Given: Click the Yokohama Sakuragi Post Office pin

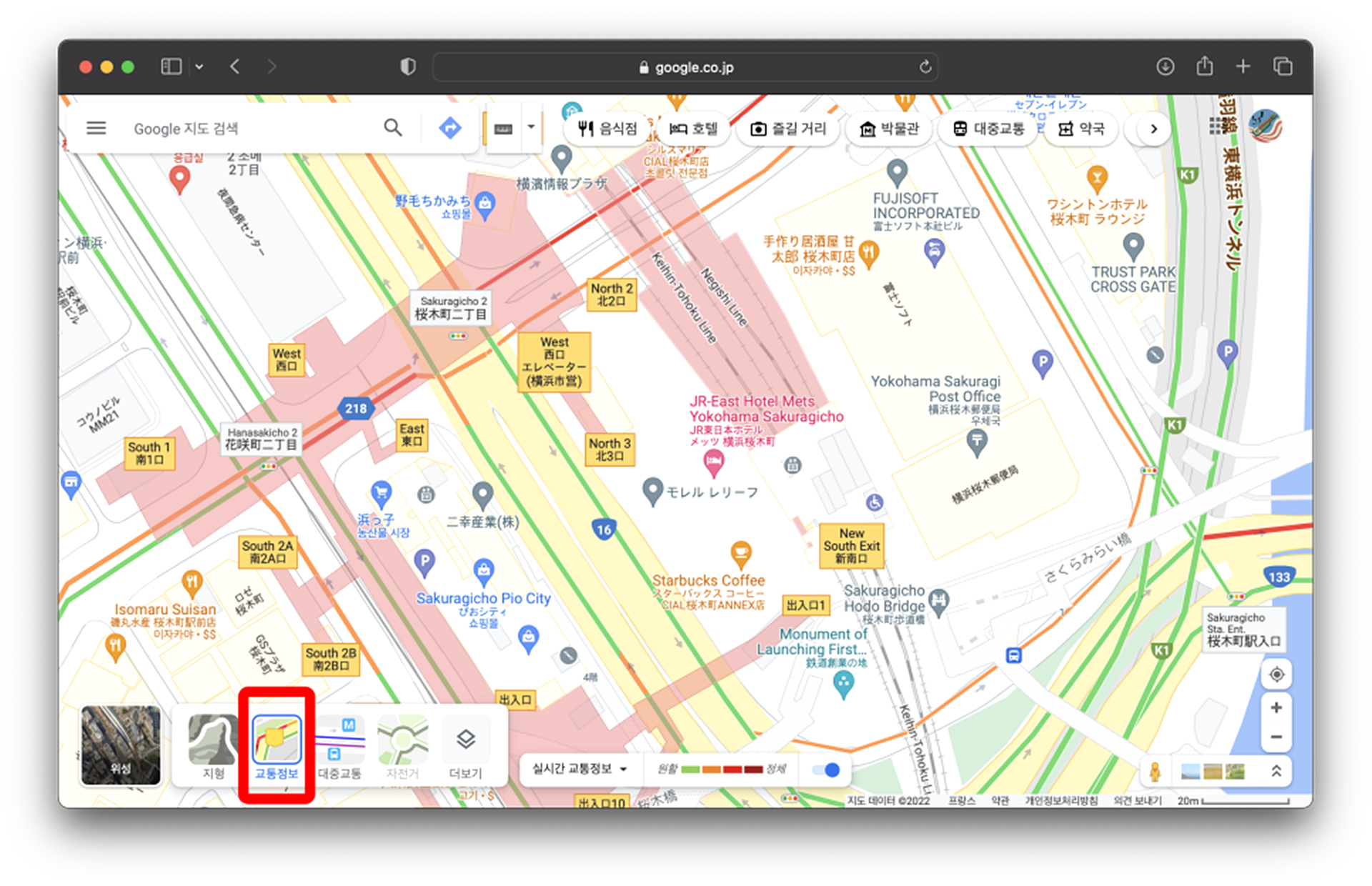Looking at the screenshot, I should [977, 443].
